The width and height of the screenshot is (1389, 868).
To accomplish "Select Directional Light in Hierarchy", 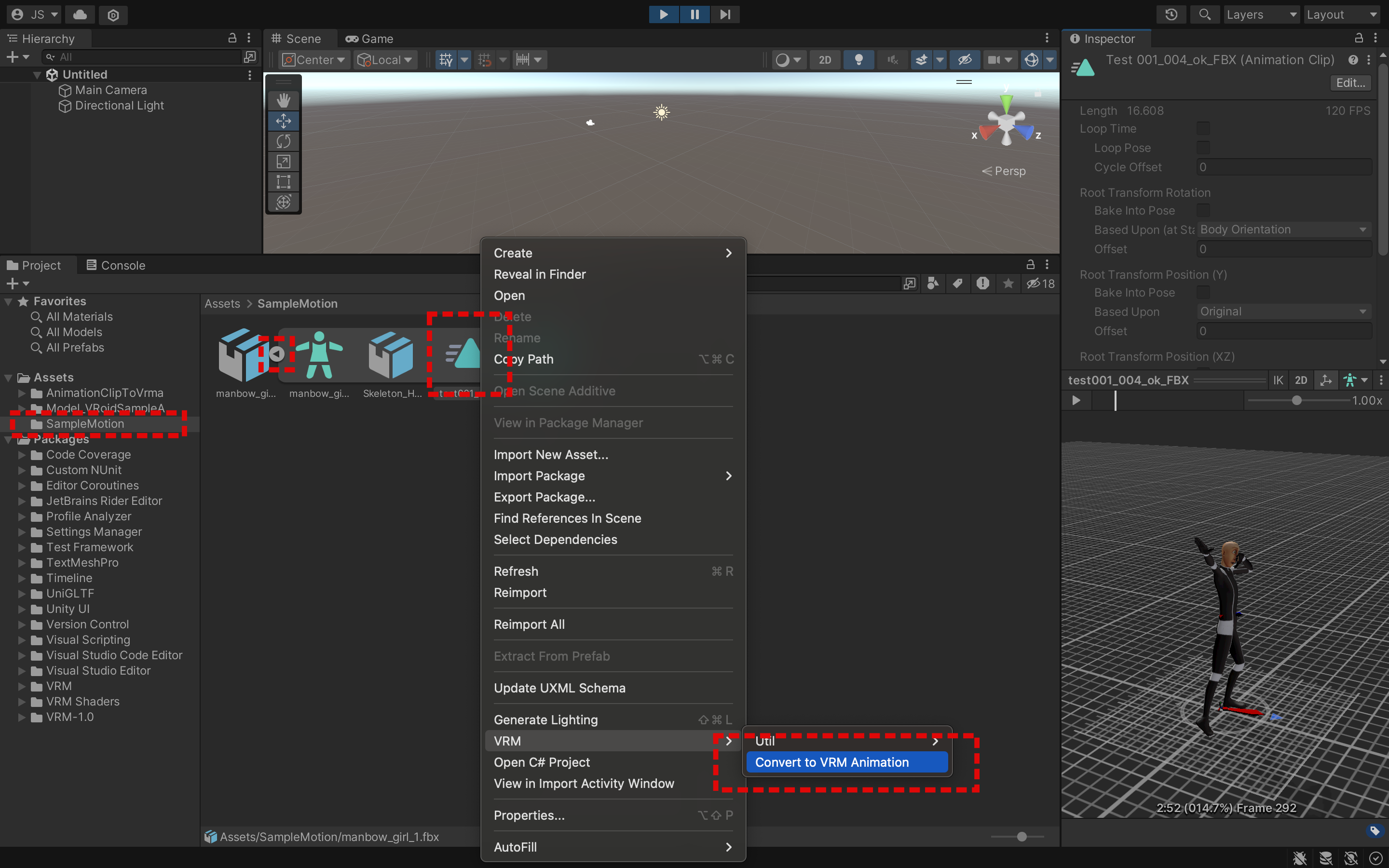I will 120,106.
